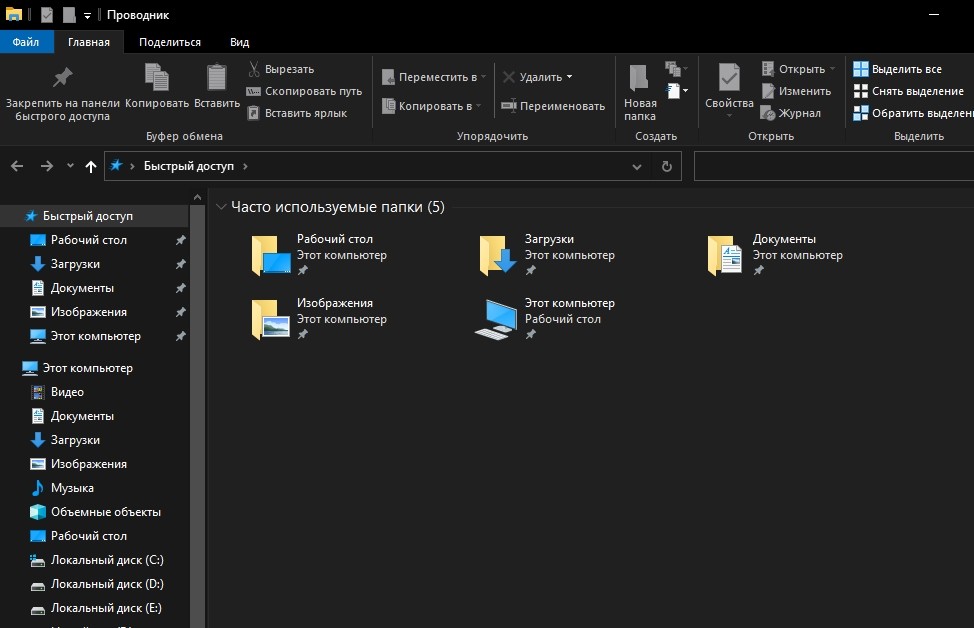Expand the Delete (Удалить) dropdown arrow
This screenshot has width=974, height=628.
coord(569,77)
